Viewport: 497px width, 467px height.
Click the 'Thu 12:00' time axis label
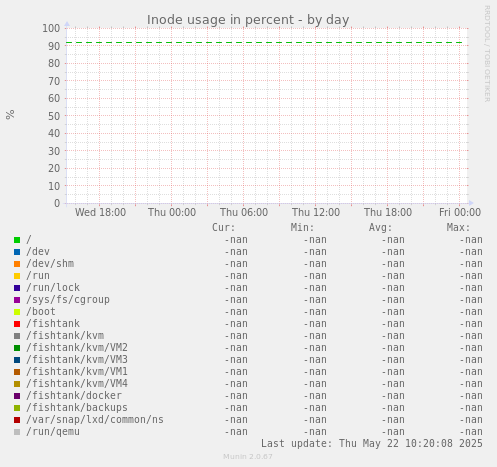pyautogui.click(x=316, y=212)
